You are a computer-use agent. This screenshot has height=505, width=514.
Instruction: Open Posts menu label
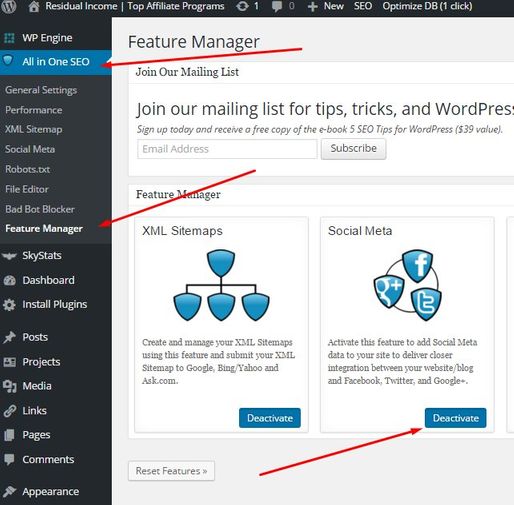[x=35, y=337]
